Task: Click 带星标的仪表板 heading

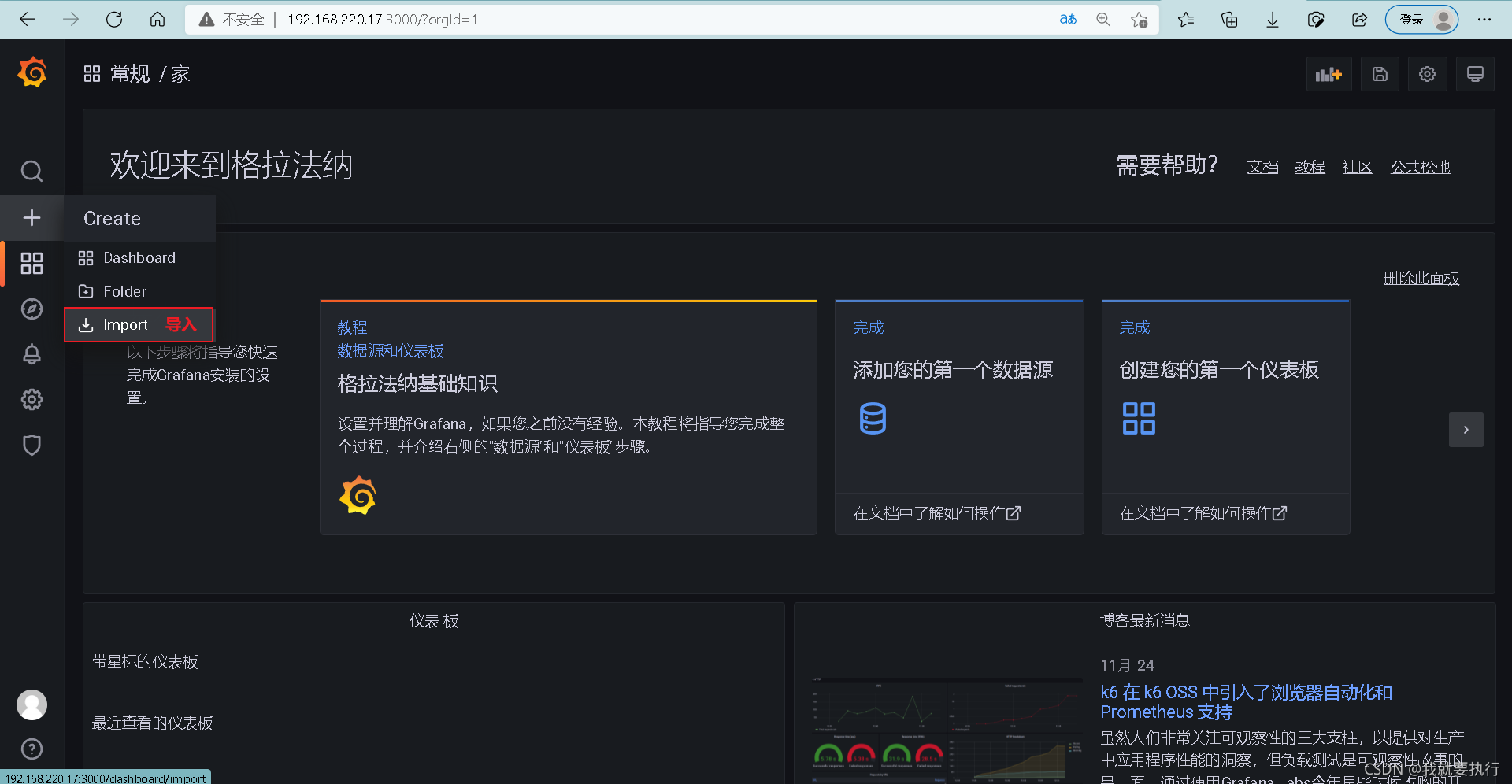Action: coord(145,662)
